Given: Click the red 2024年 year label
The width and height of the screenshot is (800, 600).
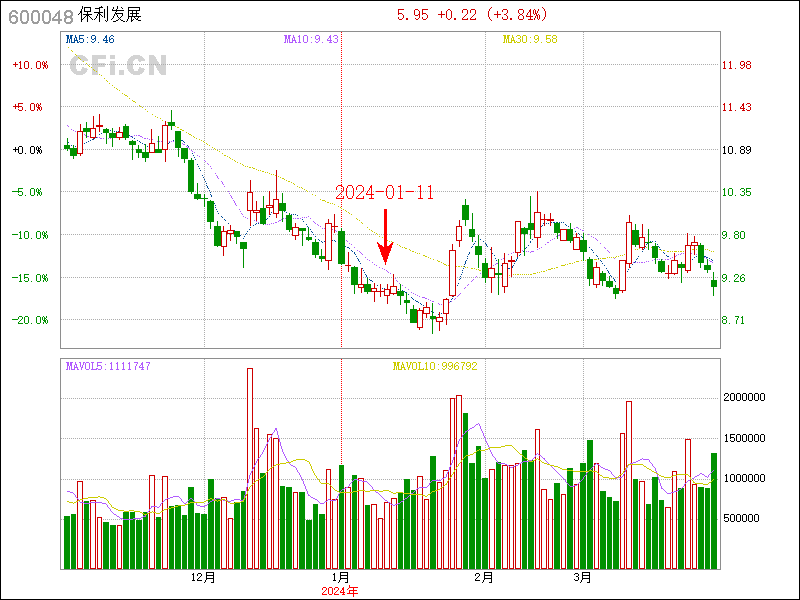Looking at the screenshot, I should pos(339,591).
